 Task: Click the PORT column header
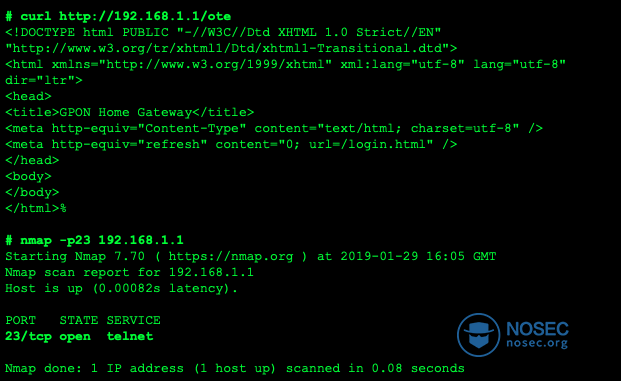21,320
